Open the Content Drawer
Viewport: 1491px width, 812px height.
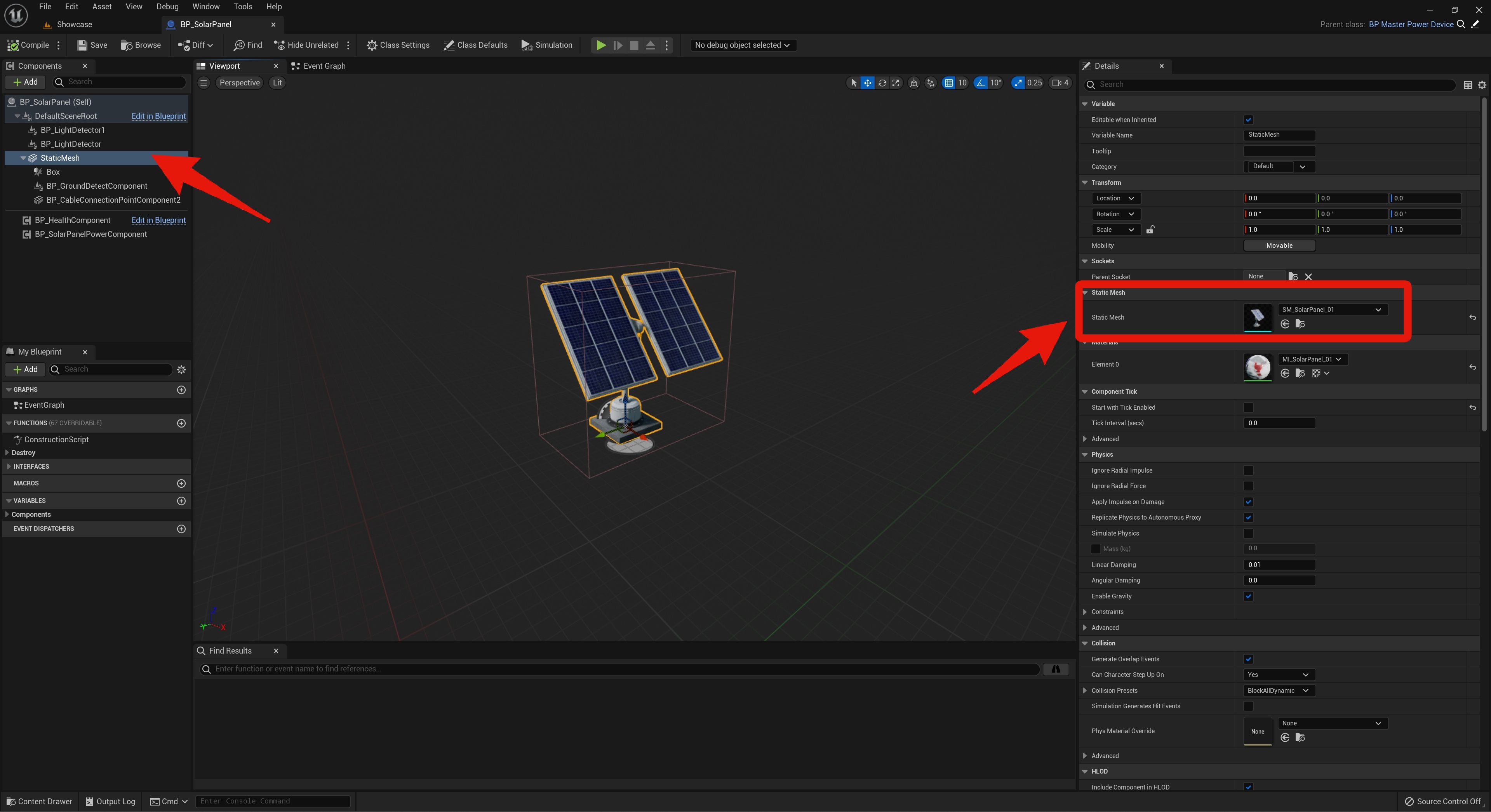(39, 801)
